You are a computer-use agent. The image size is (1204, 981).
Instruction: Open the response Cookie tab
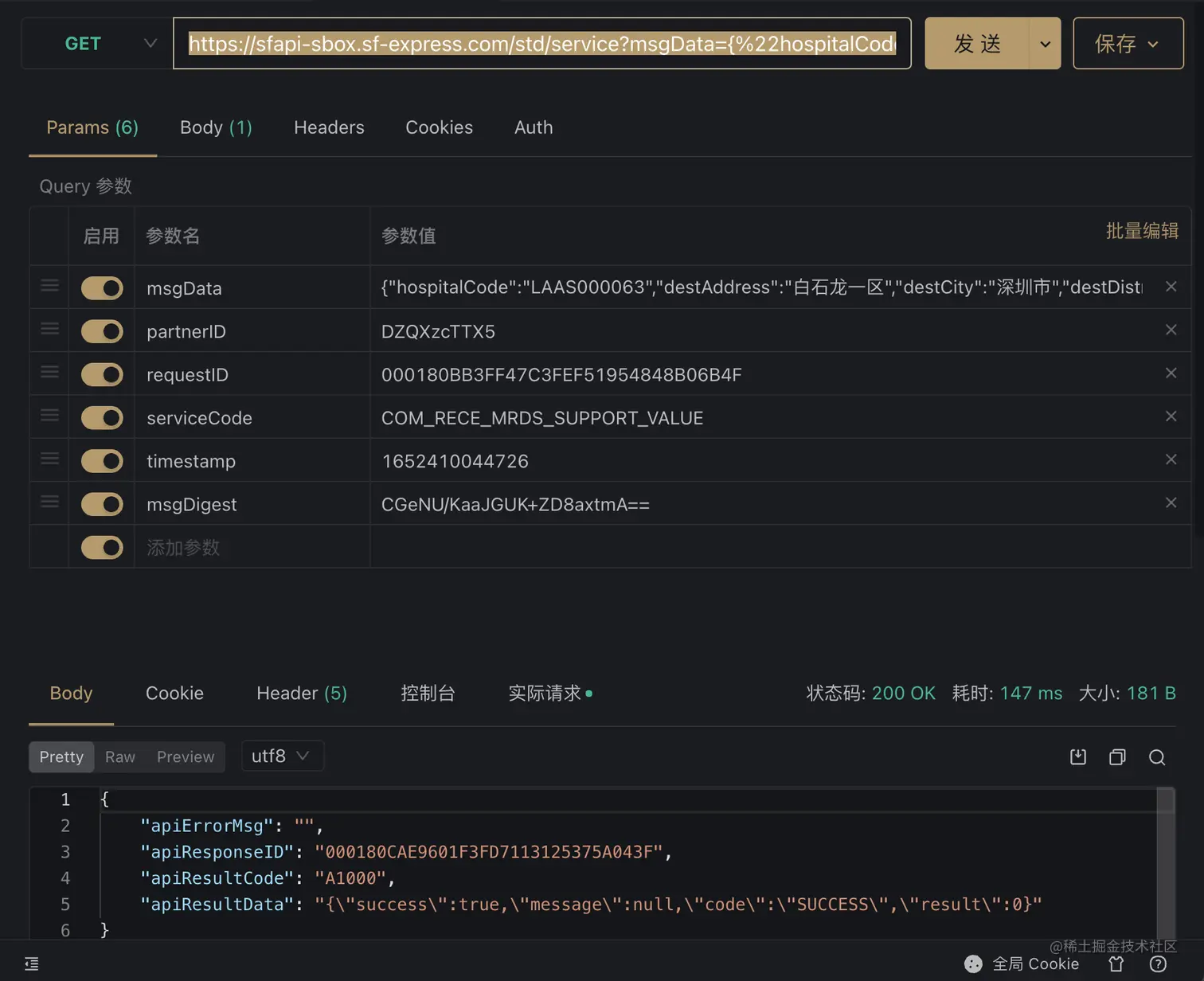coord(174,694)
